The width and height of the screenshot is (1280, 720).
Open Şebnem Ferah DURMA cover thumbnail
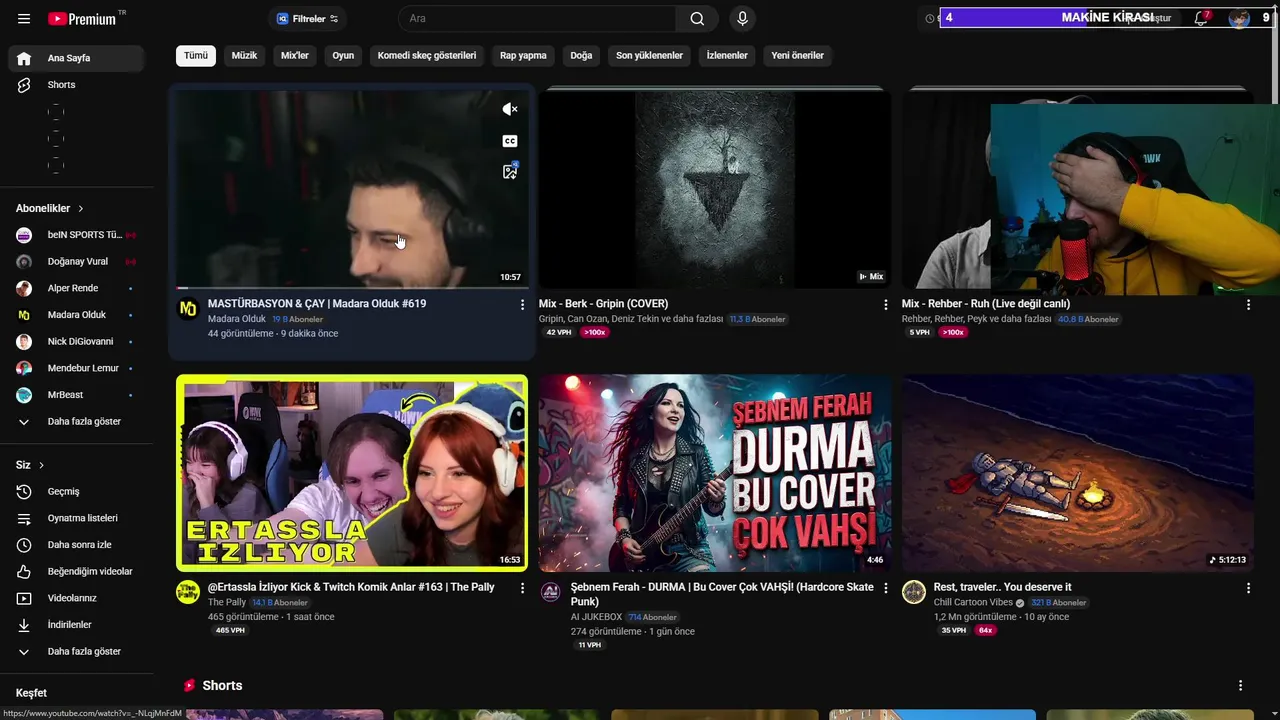715,473
